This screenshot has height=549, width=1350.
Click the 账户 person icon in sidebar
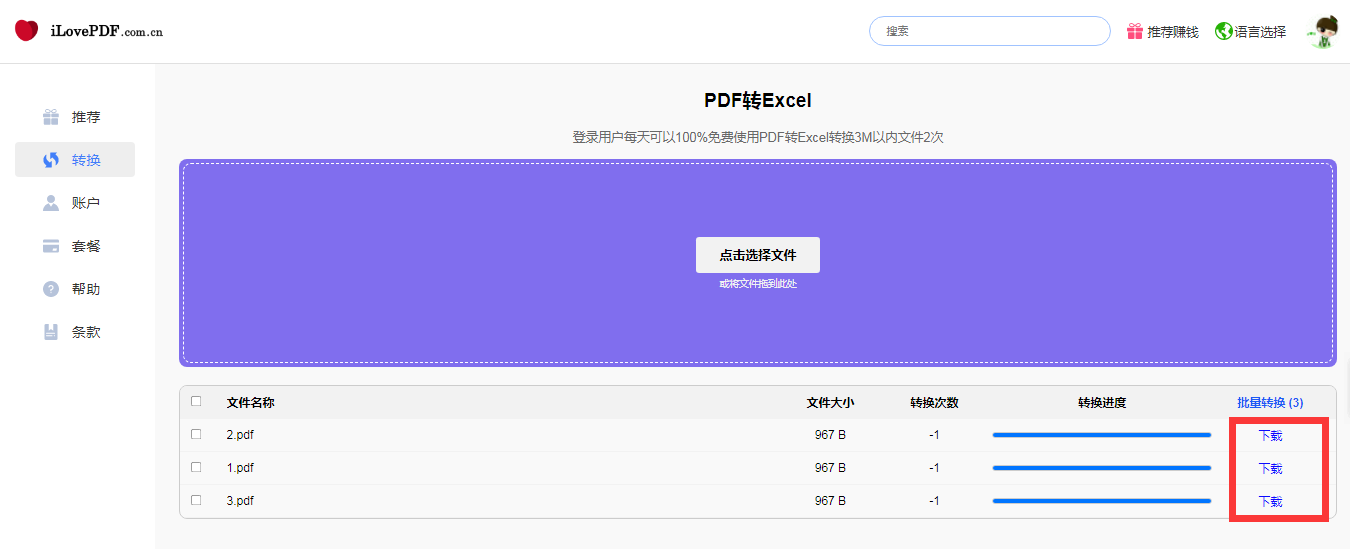pyautogui.click(x=51, y=203)
